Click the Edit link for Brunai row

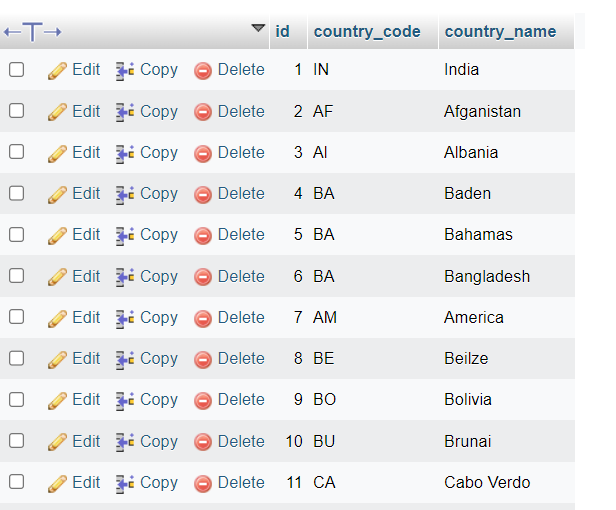(x=86, y=441)
